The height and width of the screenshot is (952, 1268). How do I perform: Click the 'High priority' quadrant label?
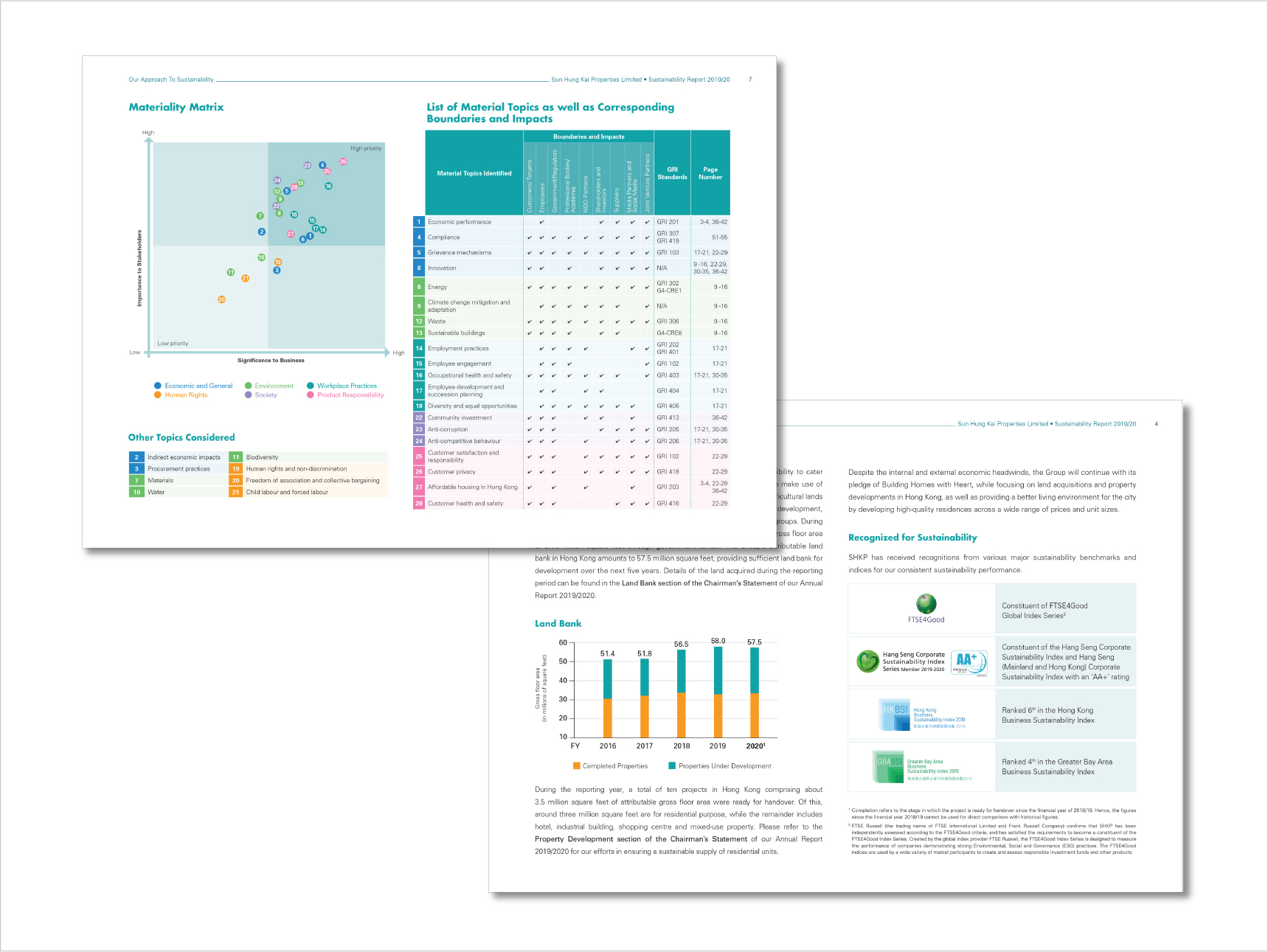(x=366, y=148)
